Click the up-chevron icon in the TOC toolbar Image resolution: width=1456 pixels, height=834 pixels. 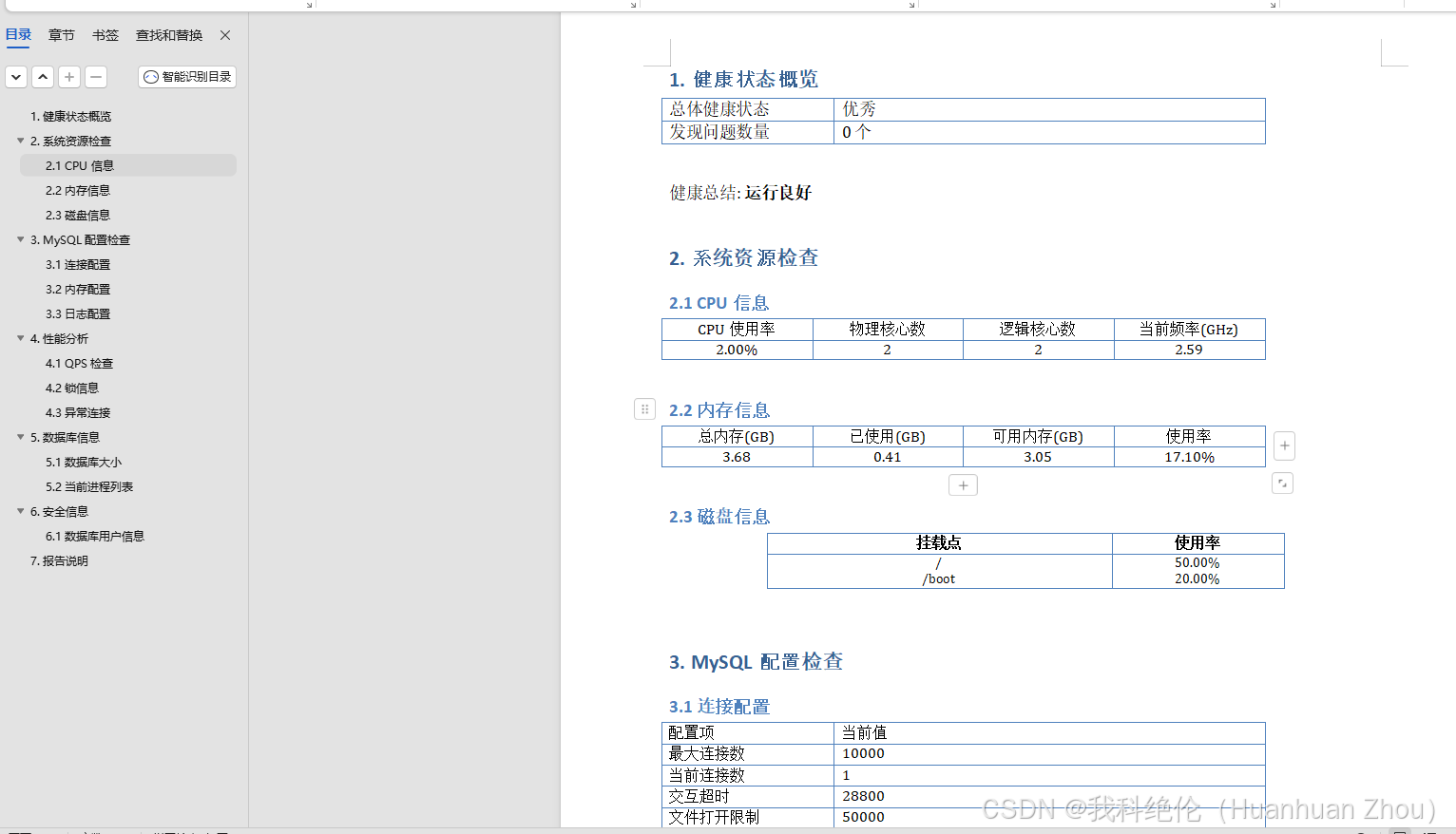point(42,76)
